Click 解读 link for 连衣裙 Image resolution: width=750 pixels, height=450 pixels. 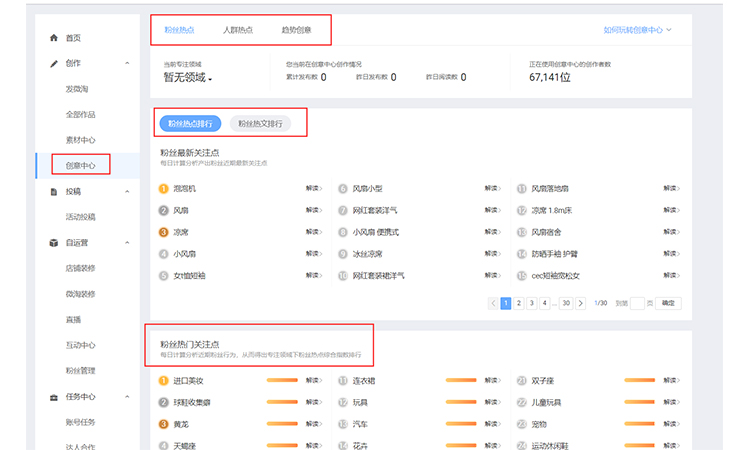point(493,381)
